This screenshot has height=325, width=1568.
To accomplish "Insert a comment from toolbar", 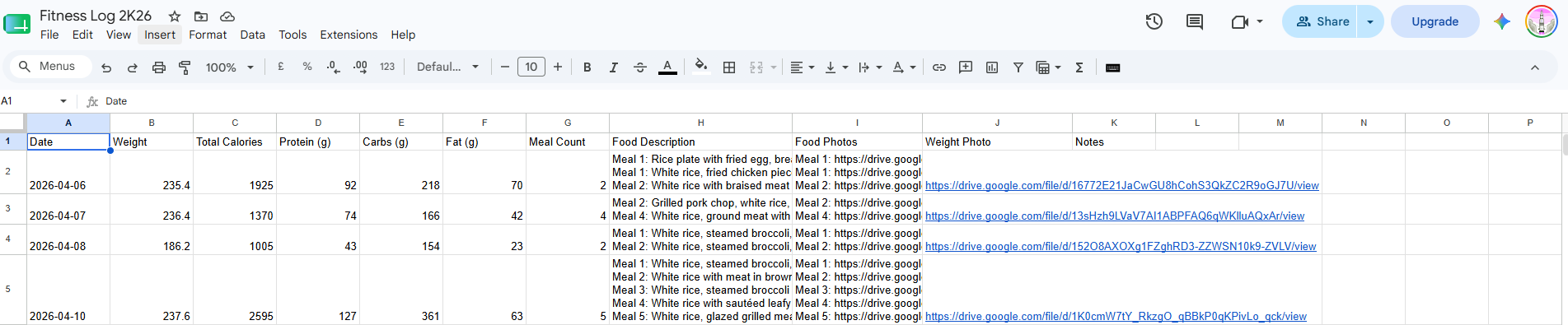I will 966,67.
